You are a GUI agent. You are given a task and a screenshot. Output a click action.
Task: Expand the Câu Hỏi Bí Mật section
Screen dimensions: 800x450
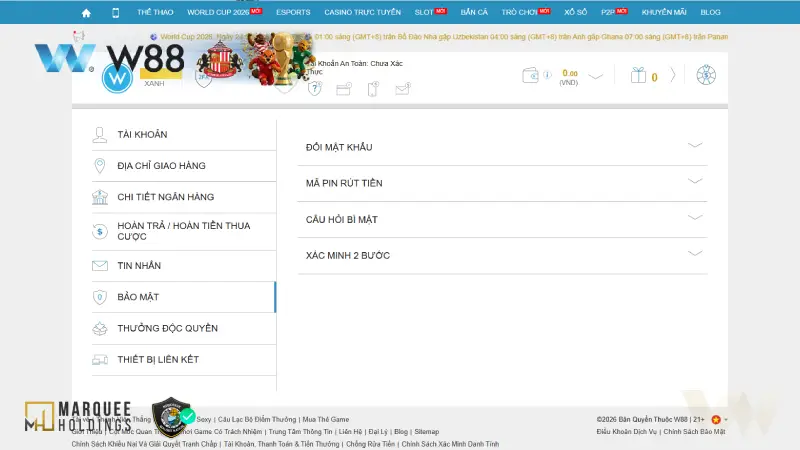(503, 219)
